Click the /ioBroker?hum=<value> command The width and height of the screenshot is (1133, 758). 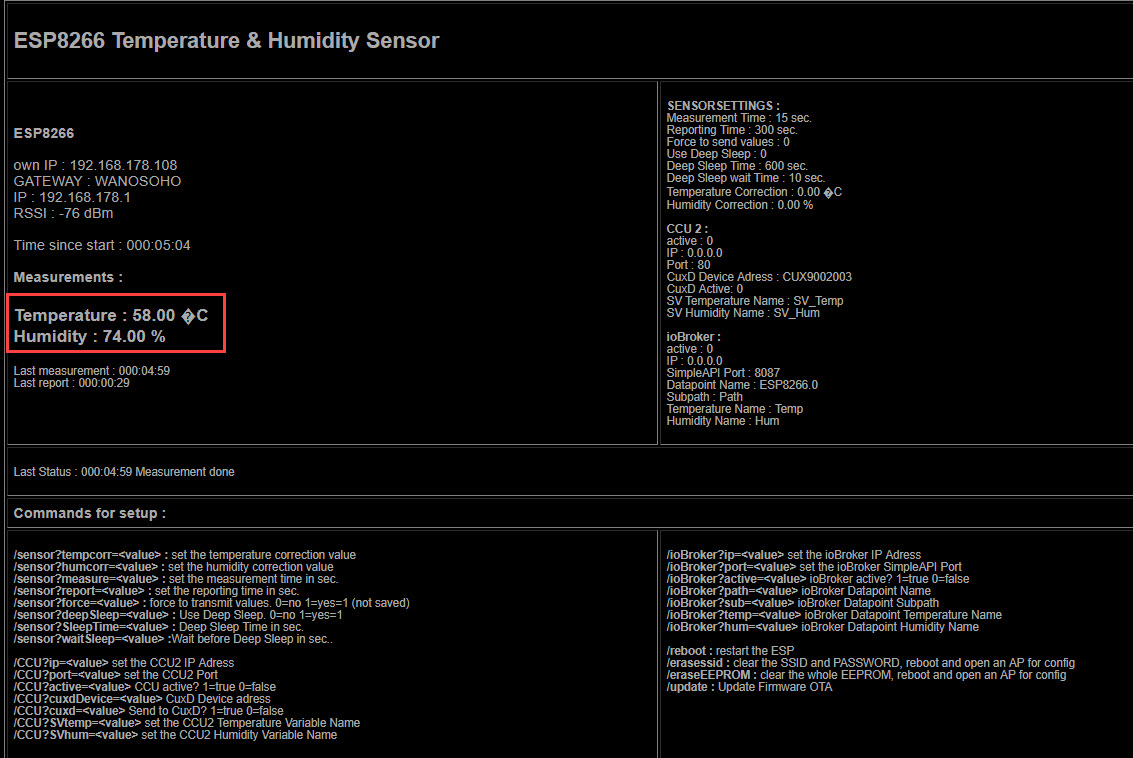(x=823, y=627)
